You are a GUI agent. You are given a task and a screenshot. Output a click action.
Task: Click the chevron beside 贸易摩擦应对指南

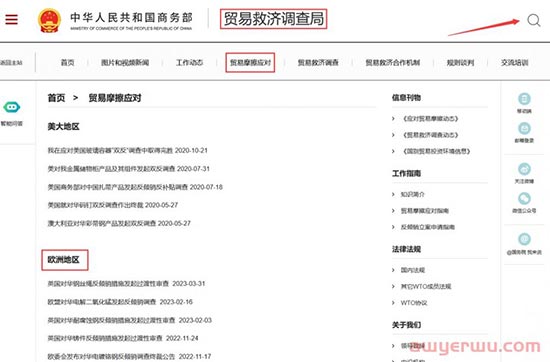point(393,211)
